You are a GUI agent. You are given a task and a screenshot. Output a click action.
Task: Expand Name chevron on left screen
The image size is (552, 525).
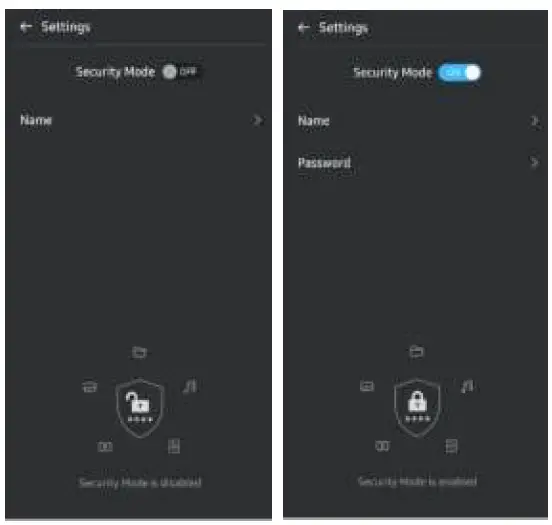coord(257,120)
